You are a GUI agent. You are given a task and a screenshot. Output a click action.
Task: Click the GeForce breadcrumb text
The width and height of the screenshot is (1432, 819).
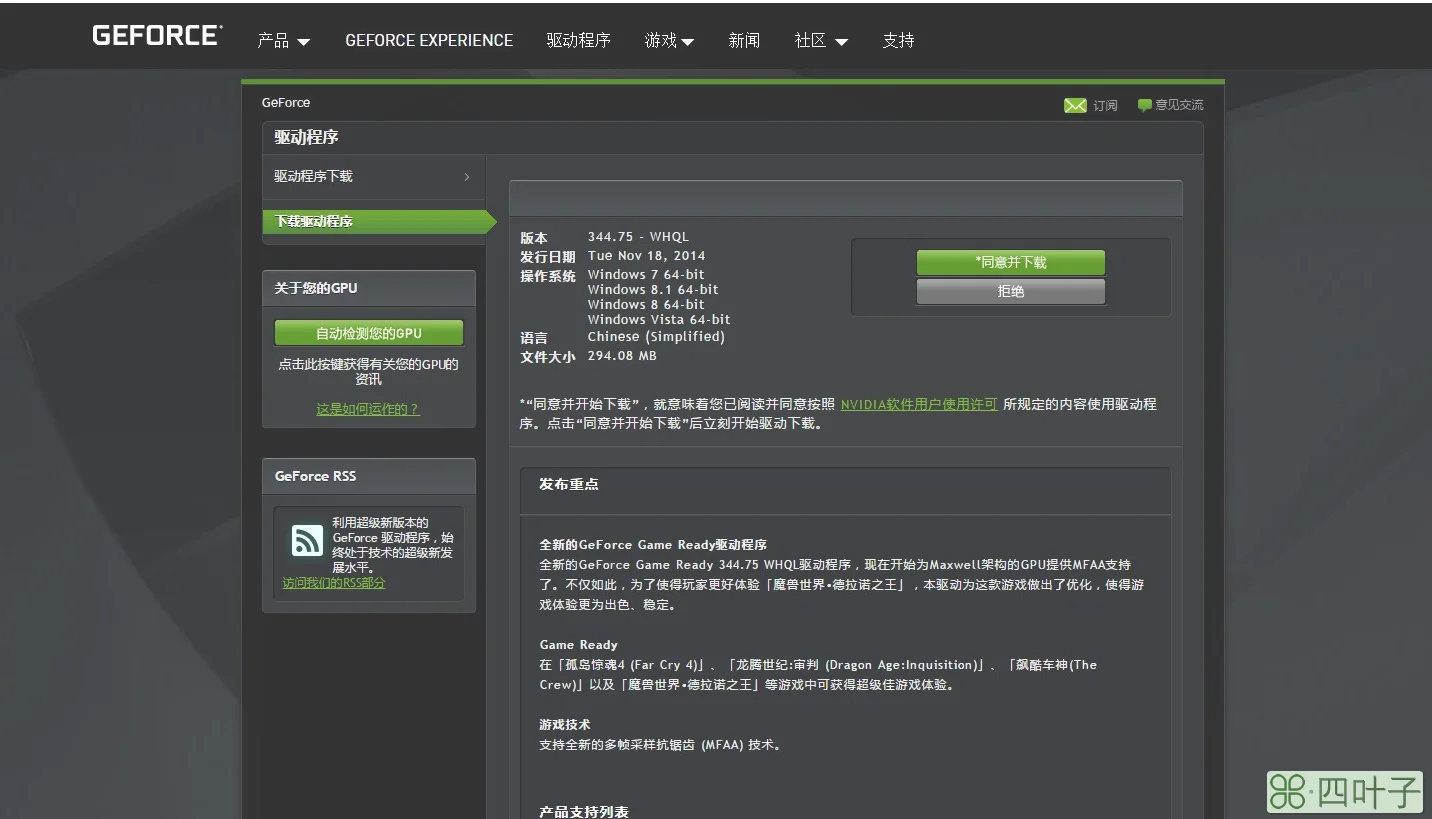coord(286,102)
